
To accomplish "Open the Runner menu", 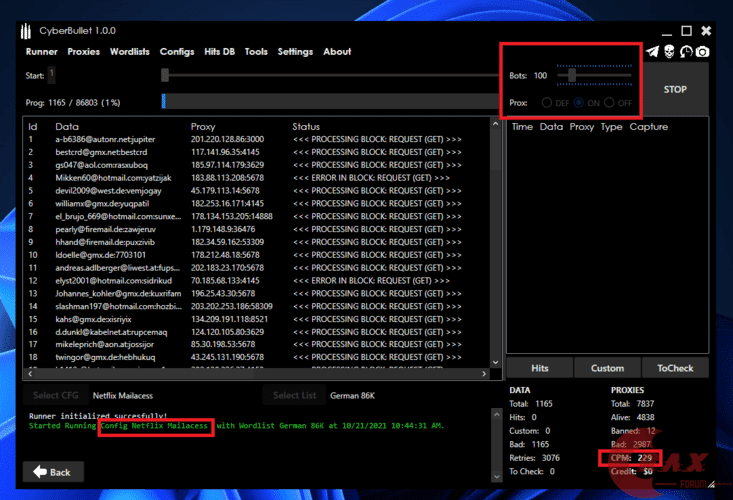I will point(42,52).
